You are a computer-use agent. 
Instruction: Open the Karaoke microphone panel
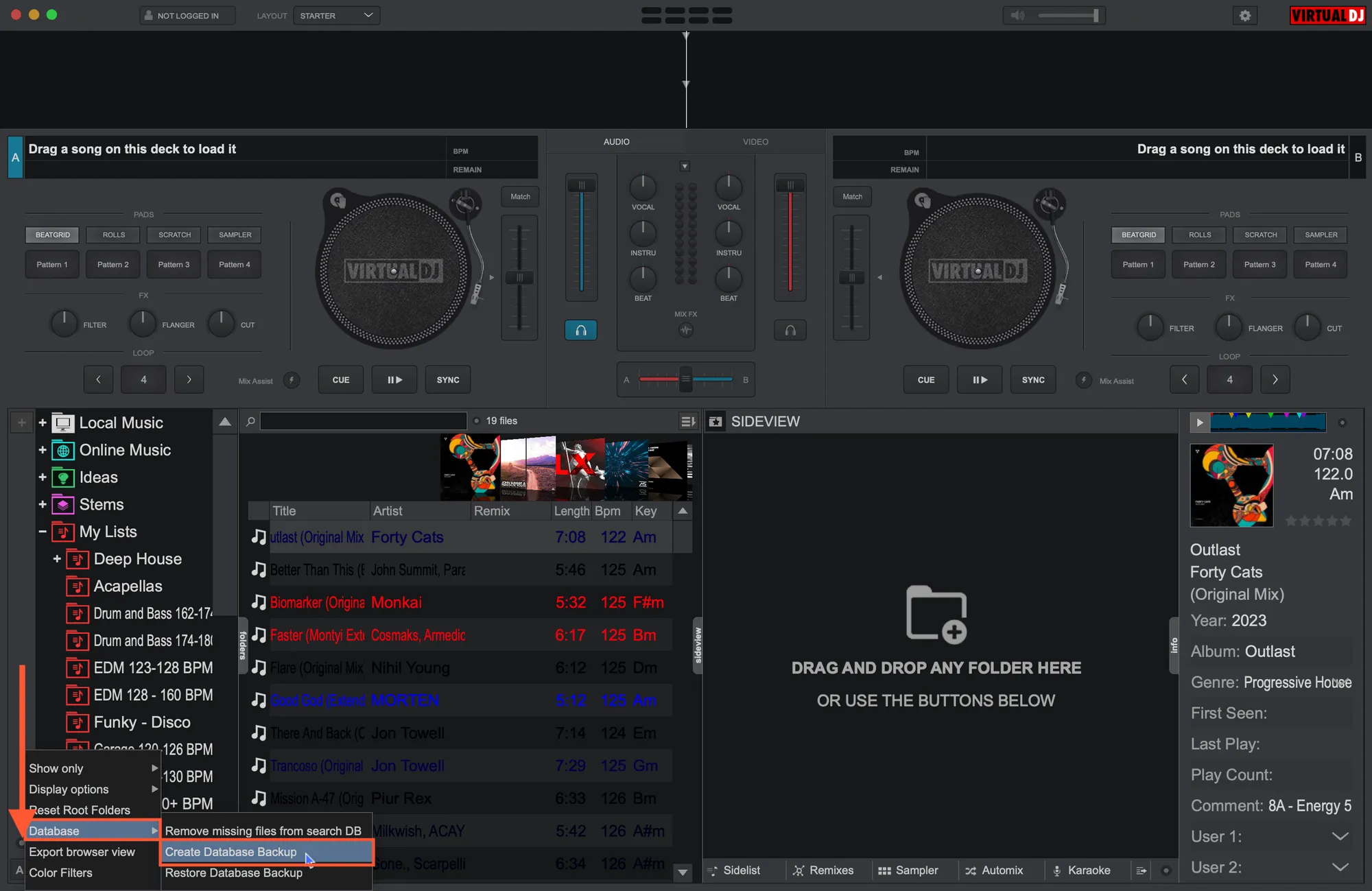pos(1057,870)
